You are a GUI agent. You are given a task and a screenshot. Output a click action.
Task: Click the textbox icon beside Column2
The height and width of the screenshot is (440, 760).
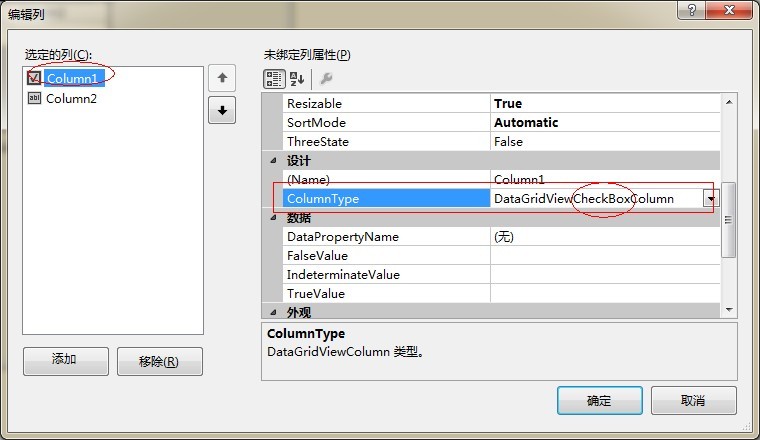[x=35, y=98]
